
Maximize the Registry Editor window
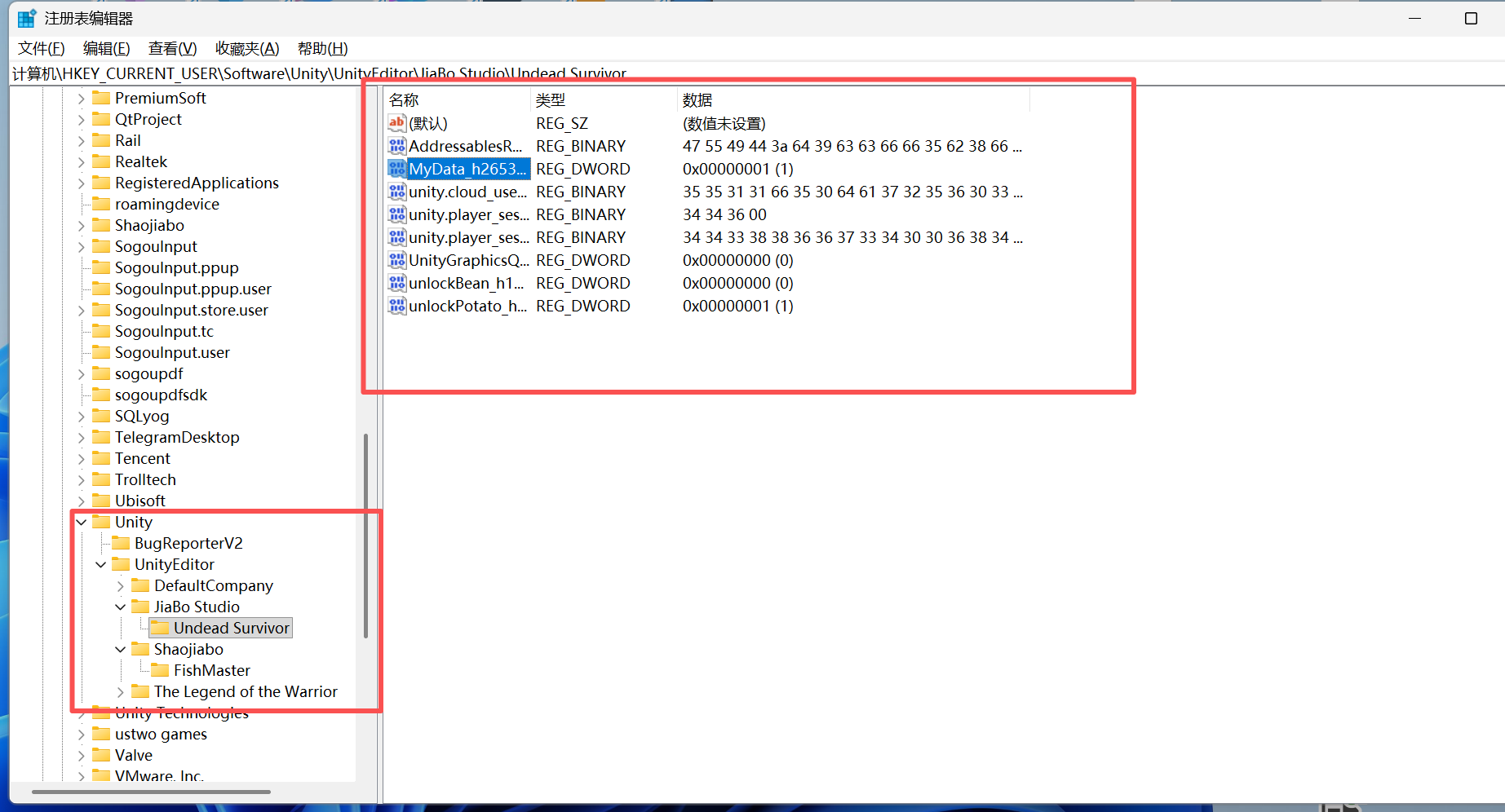[x=1471, y=18]
